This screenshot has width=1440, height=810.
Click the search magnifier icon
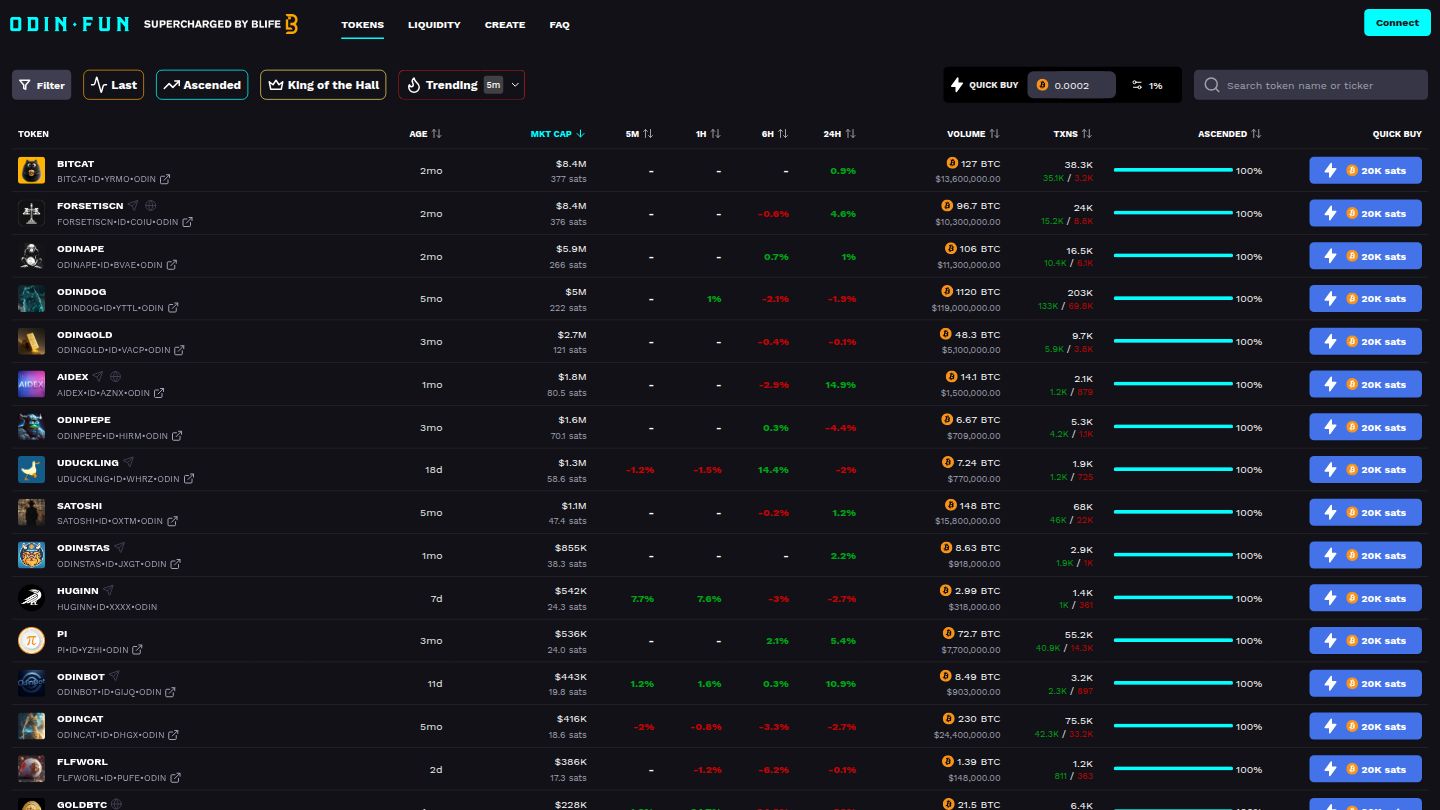1212,85
